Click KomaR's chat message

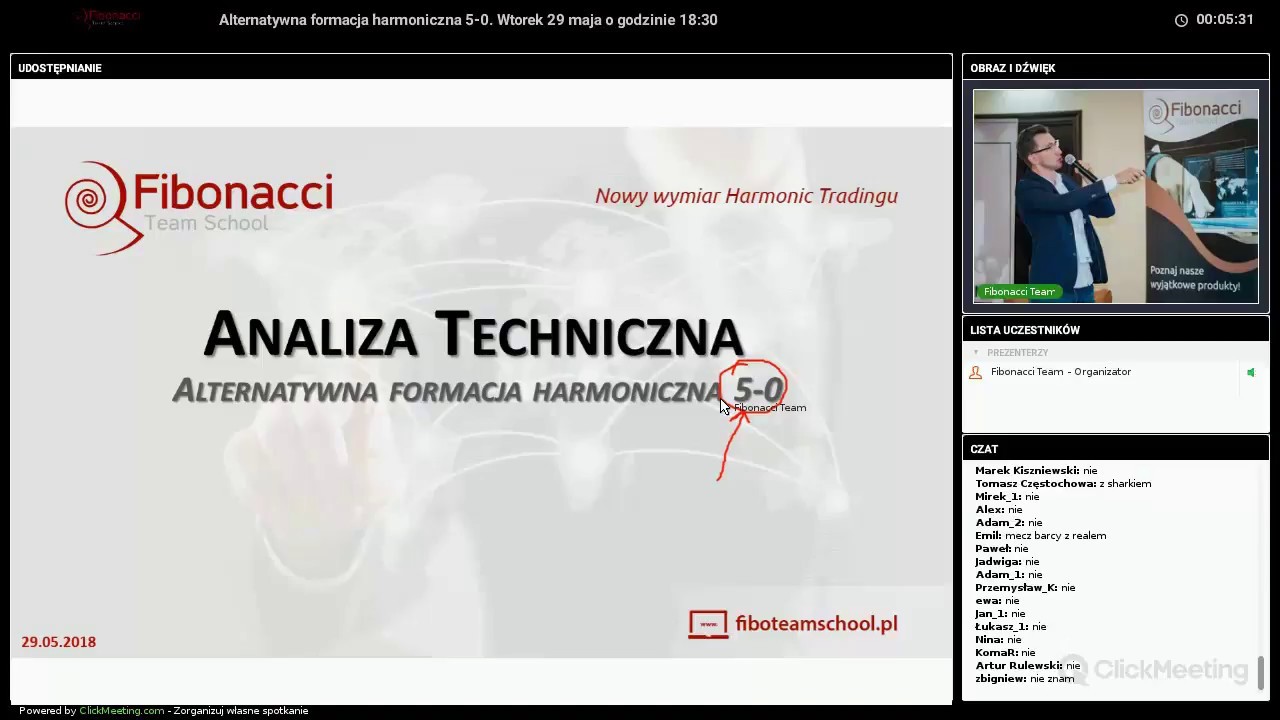1005,653
